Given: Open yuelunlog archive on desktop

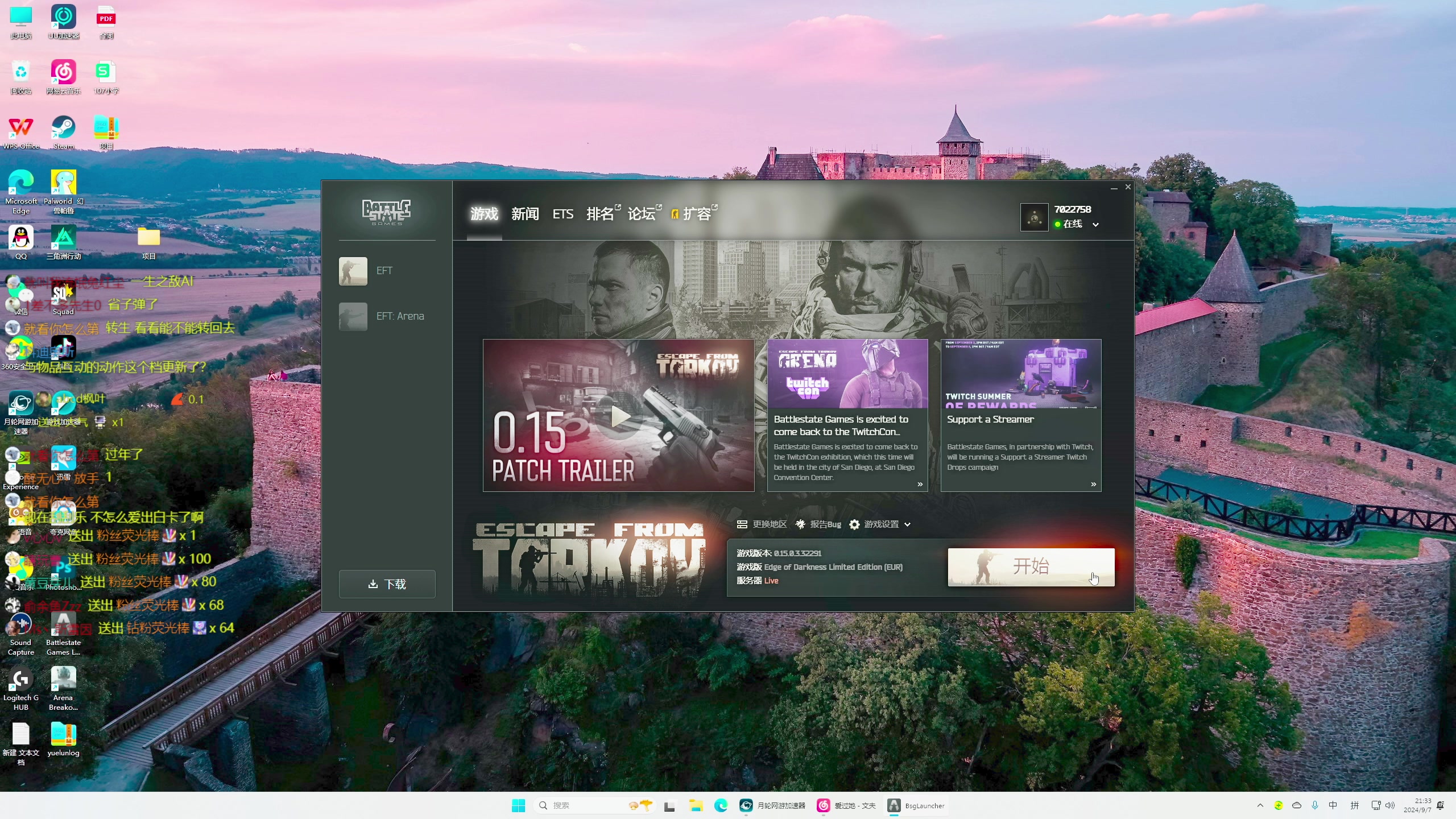Looking at the screenshot, I should coord(64,739).
